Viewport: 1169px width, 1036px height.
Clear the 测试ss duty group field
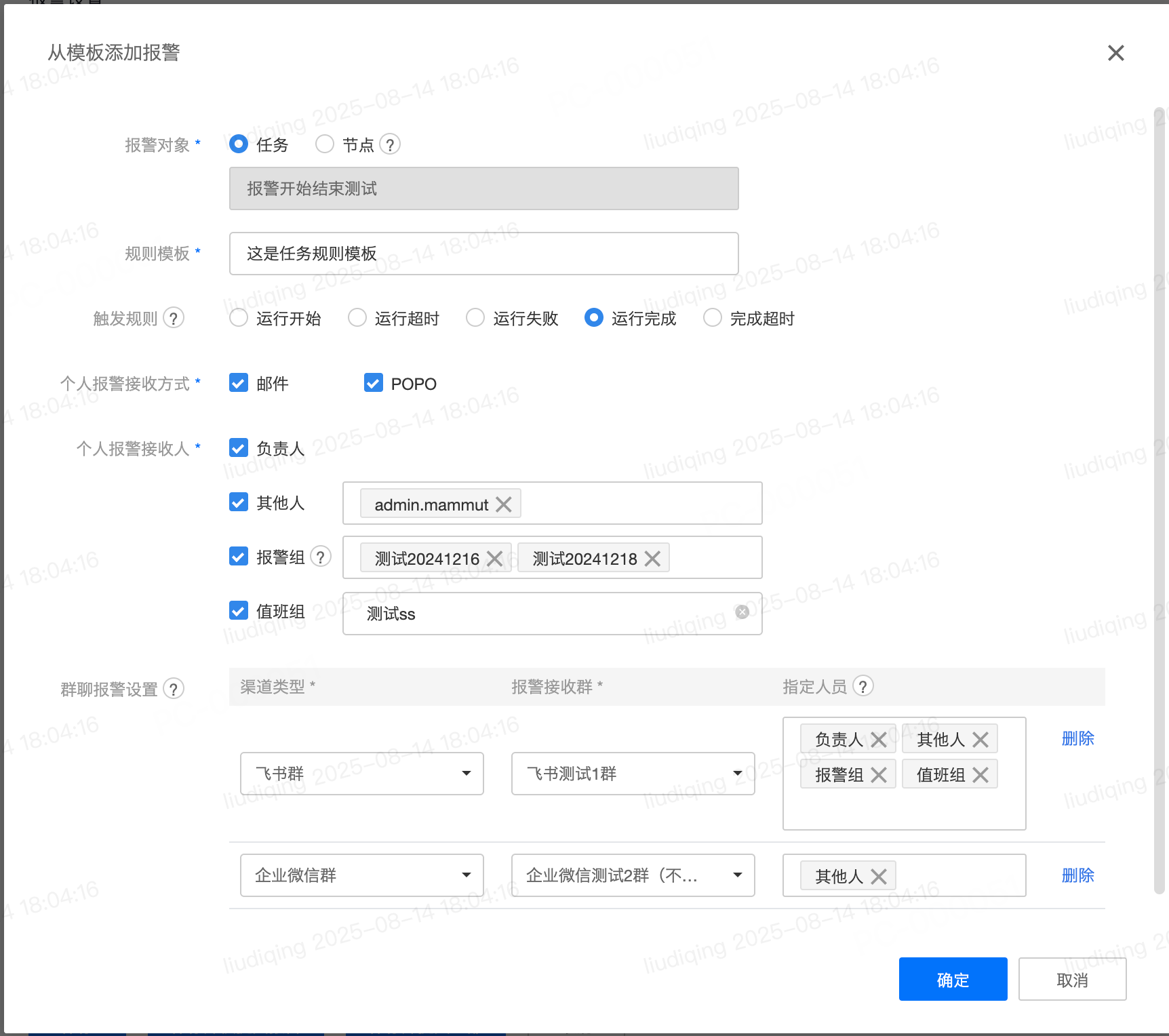coord(742,612)
